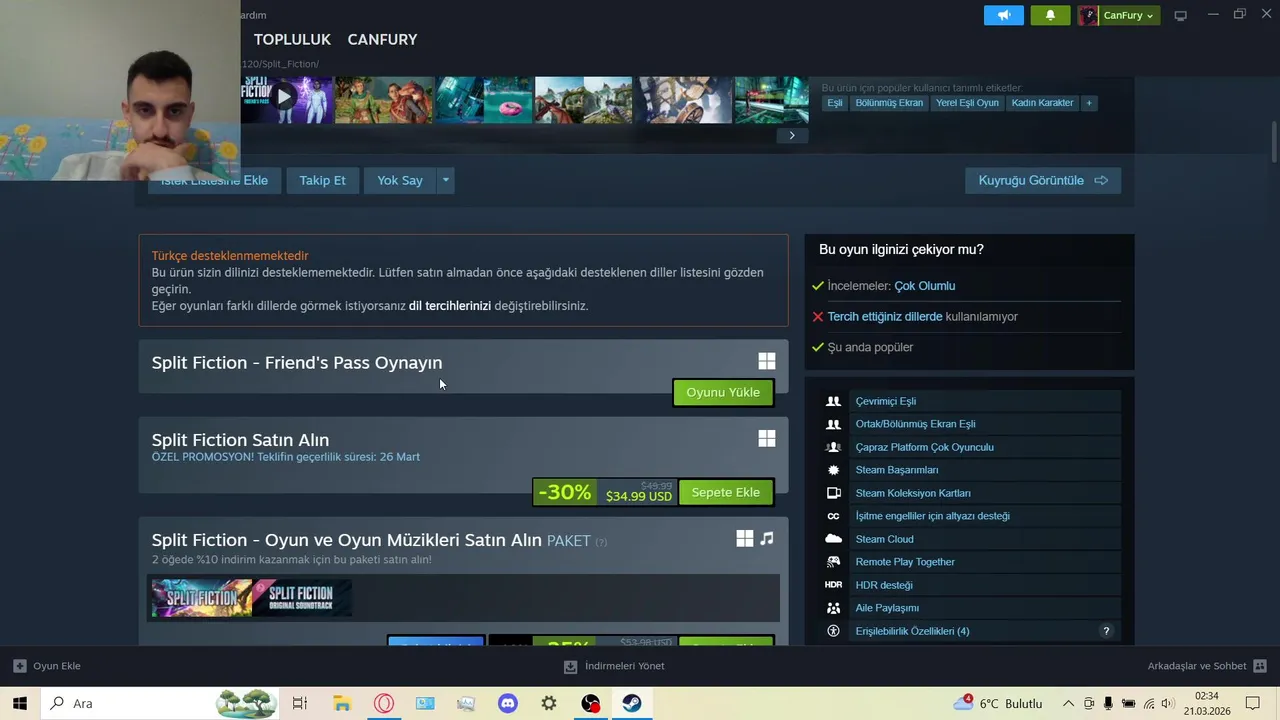This screenshot has height=720, width=1280.
Task: Open the Çok Olumlu reviews link
Action: [x=925, y=286]
